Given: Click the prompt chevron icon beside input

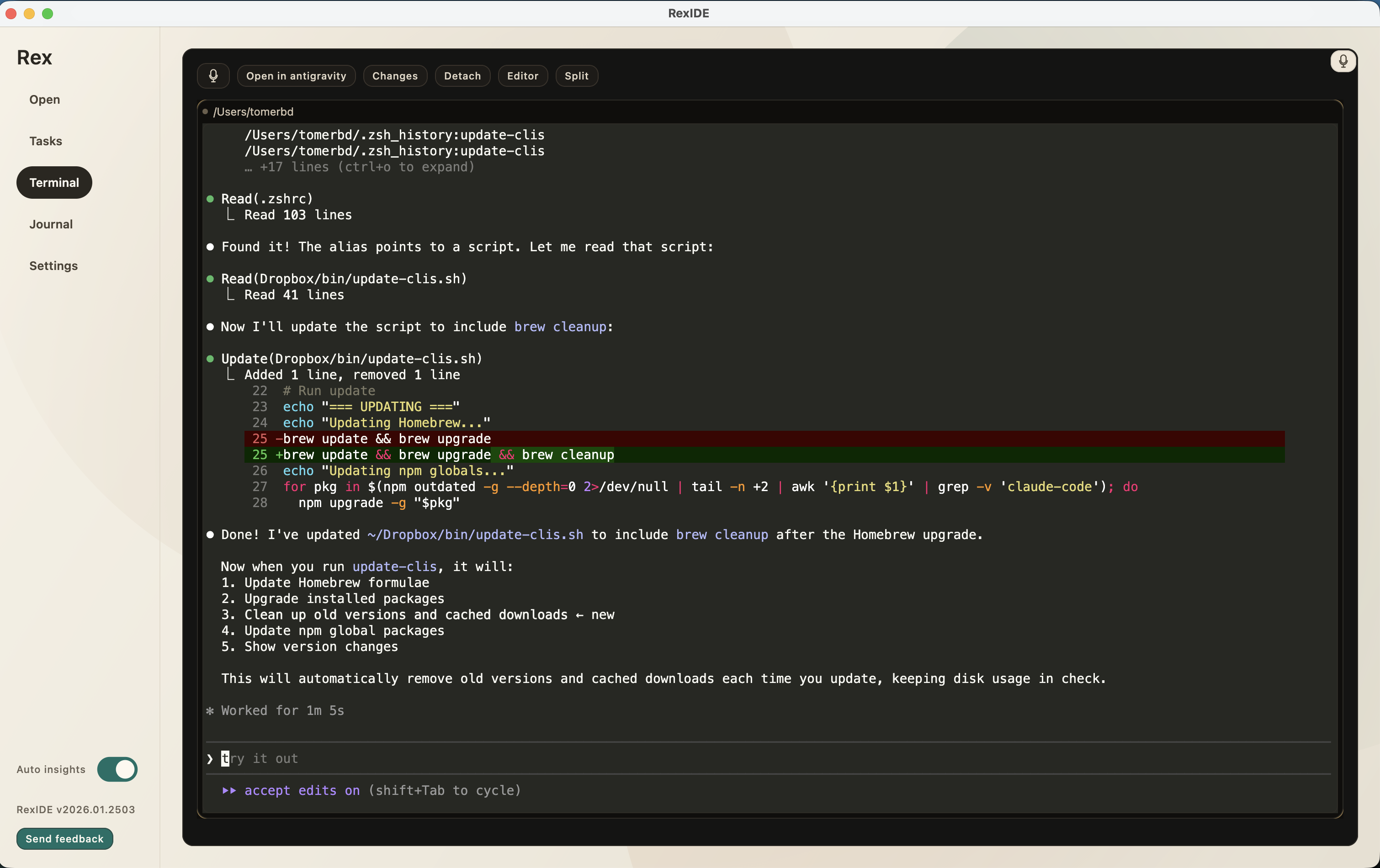Looking at the screenshot, I should 210,758.
